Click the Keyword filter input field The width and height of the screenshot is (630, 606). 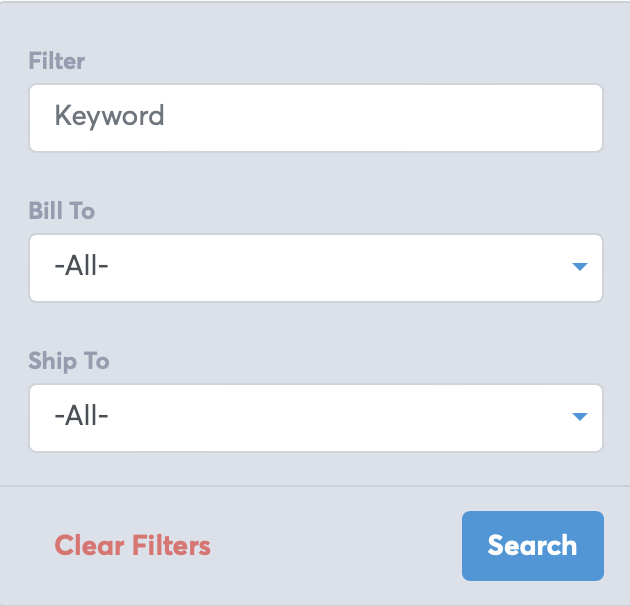[x=316, y=118]
